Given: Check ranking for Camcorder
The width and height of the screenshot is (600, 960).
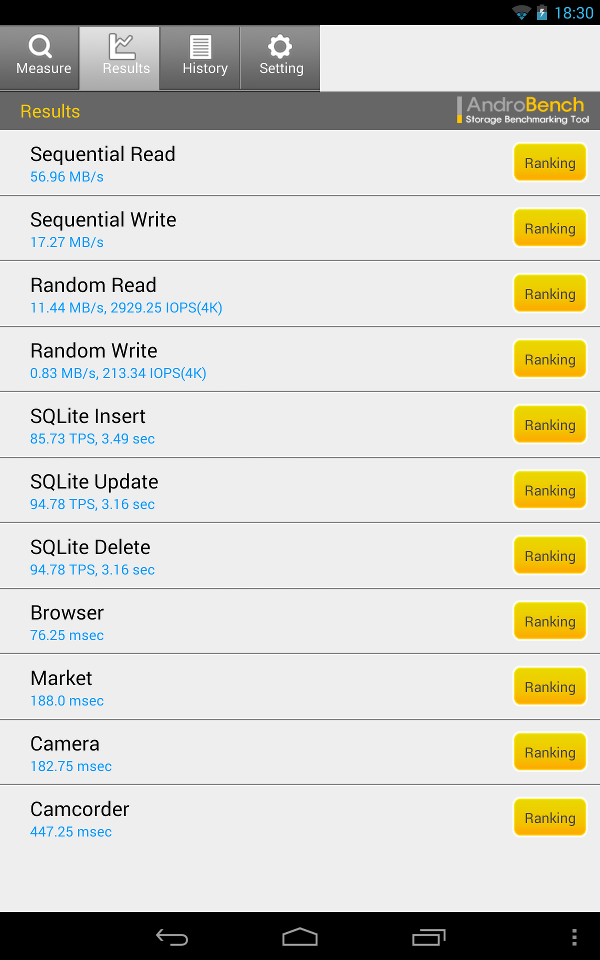Looking at the screenshot, I should click(549, 818).
